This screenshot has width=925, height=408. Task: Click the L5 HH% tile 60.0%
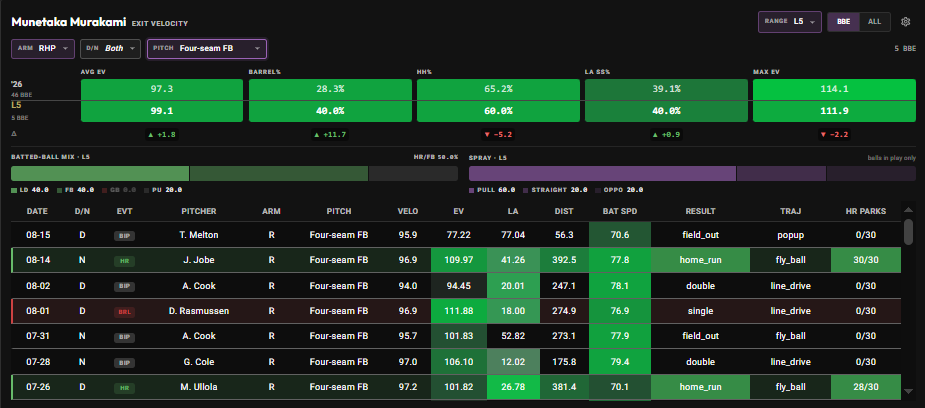point(498,111)
